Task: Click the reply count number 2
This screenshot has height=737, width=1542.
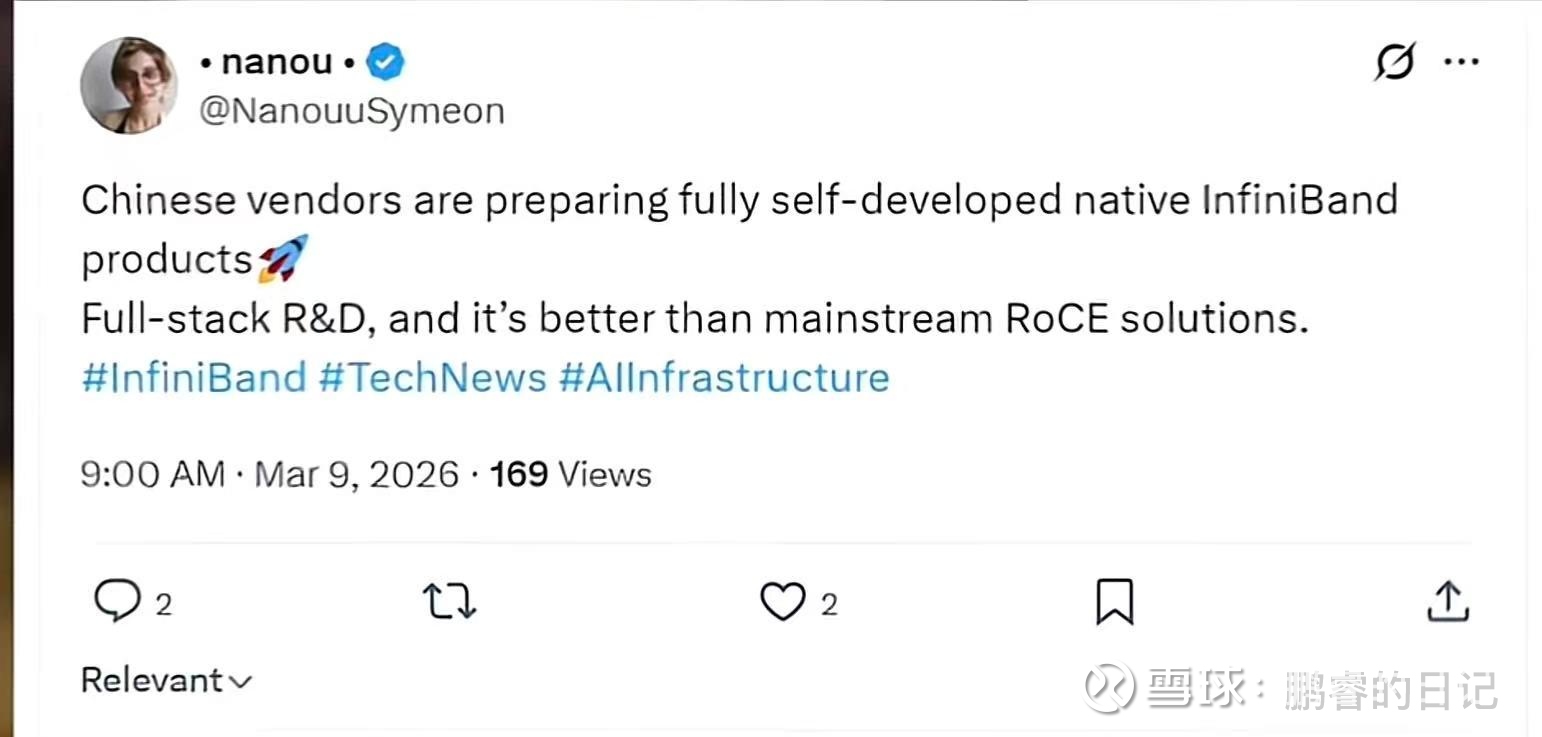Action: tap(163, 605)
